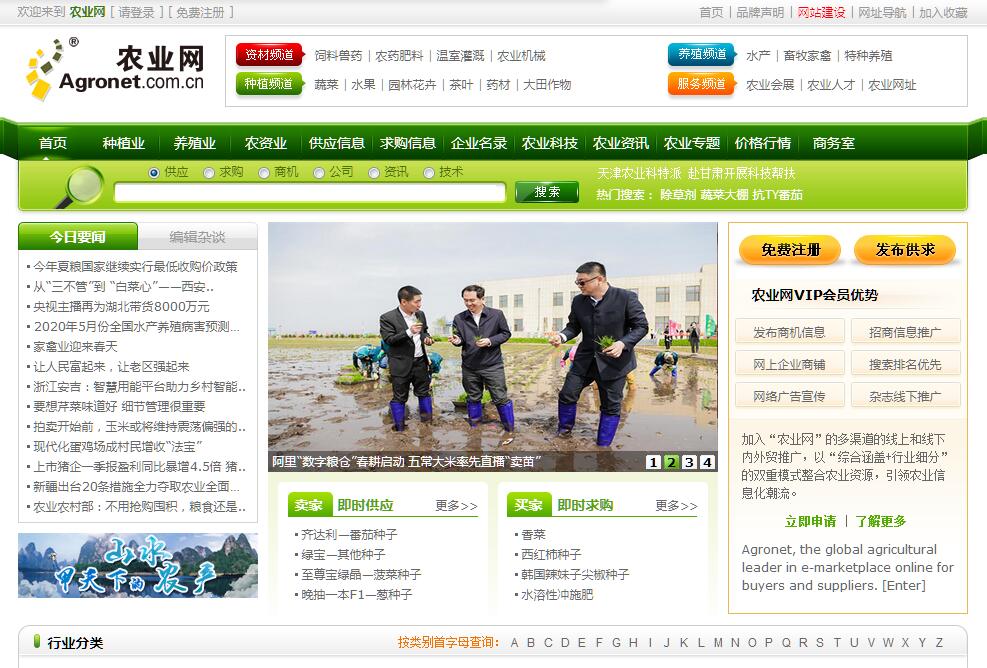Viewport: 987px width, 668px height.
Task: Click the green 卖家 seller badge
Action: (x=308, y=505)
